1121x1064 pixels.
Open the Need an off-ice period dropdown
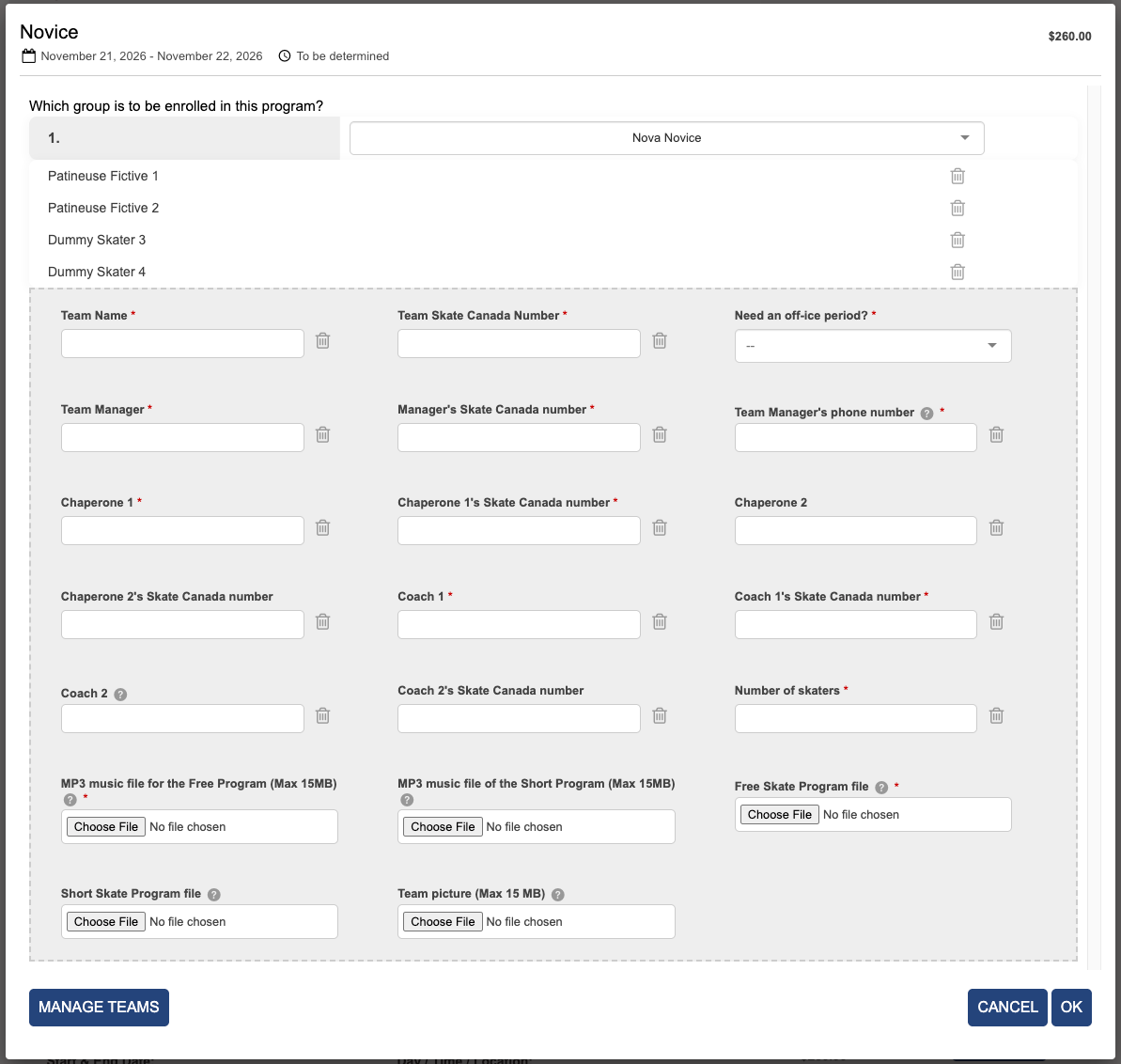(872, 346)
